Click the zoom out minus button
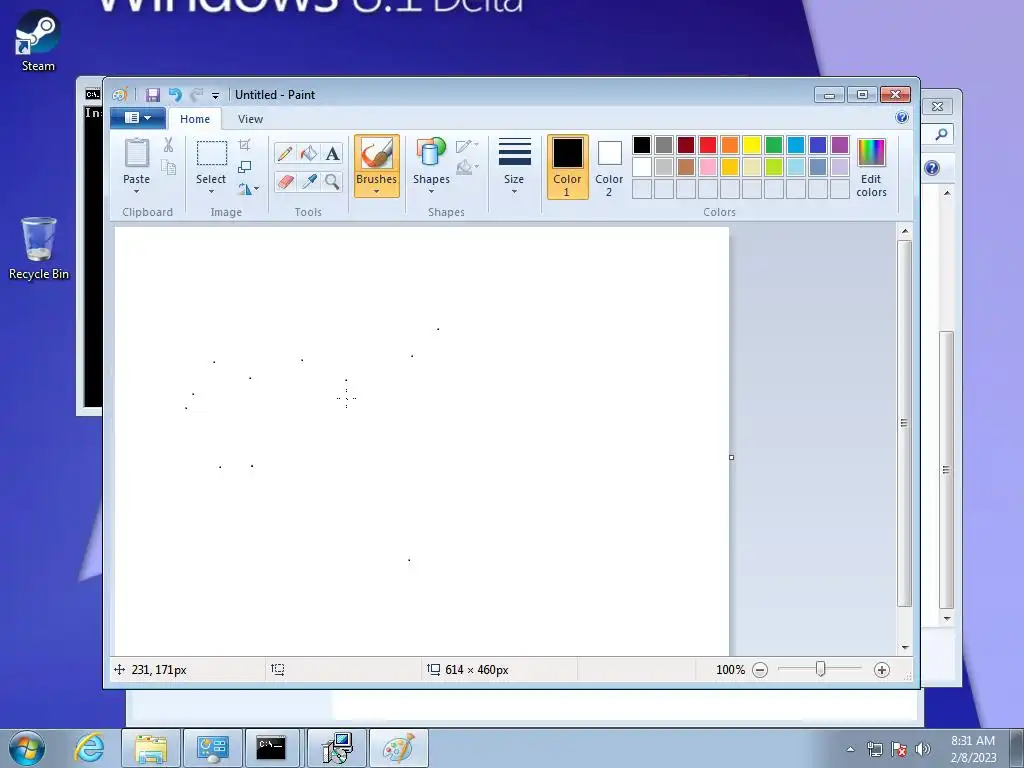 click(x=760, y=670)
